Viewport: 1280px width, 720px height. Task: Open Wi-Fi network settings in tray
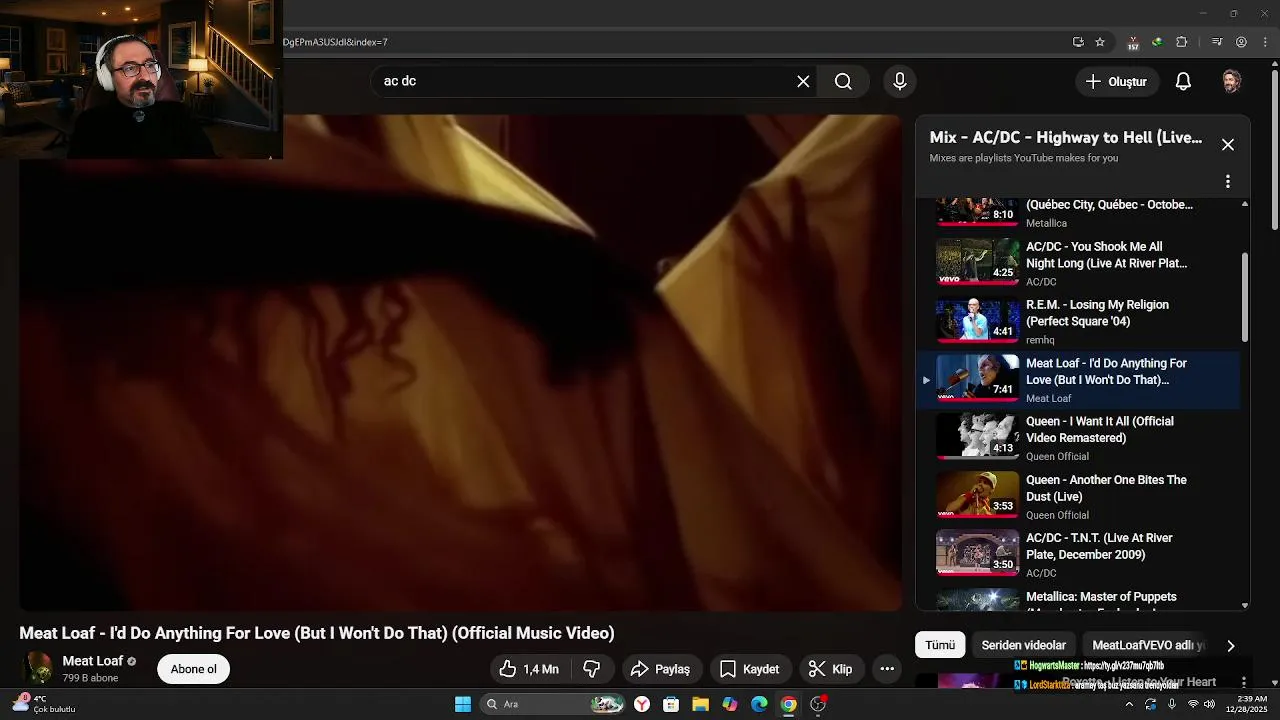(x=1192, y=704)
